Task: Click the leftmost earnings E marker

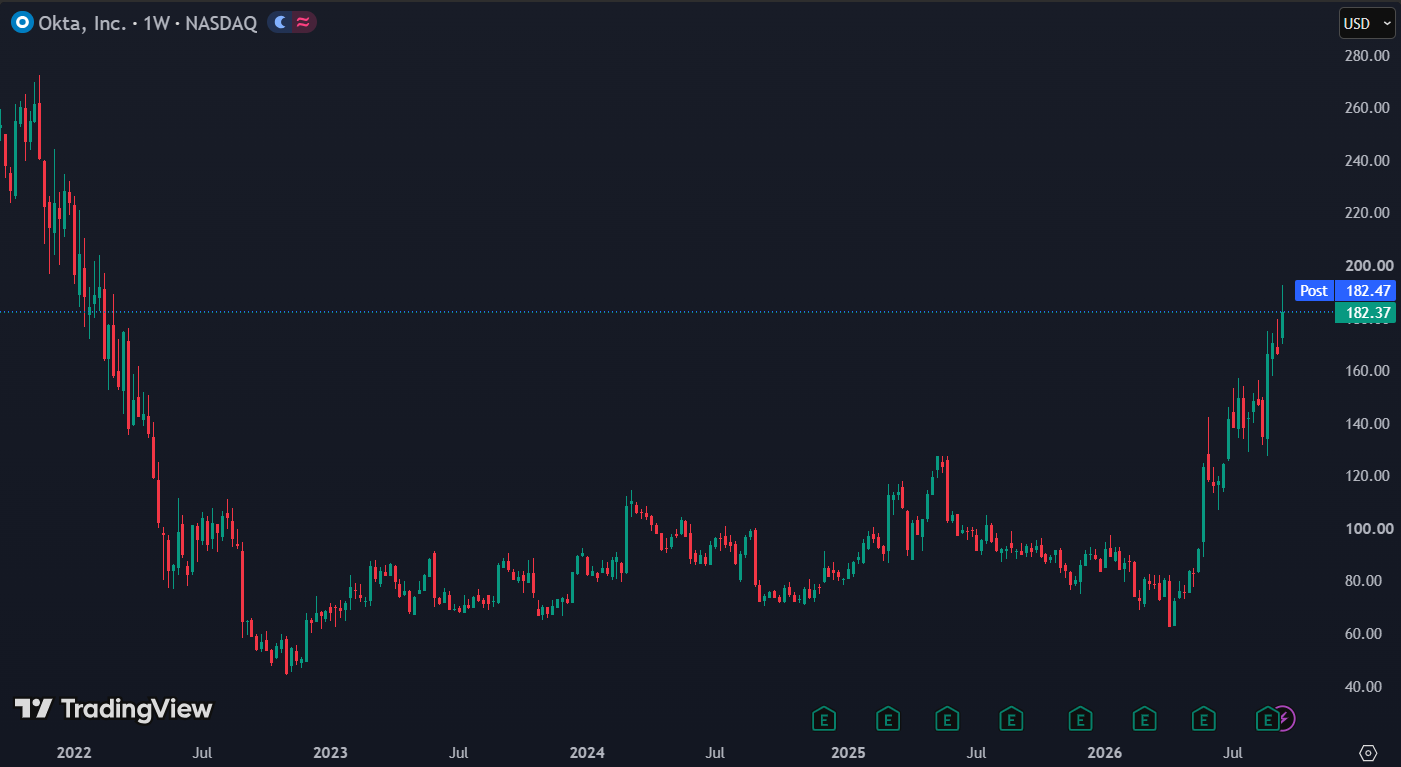Action: [x=824, y=718]
